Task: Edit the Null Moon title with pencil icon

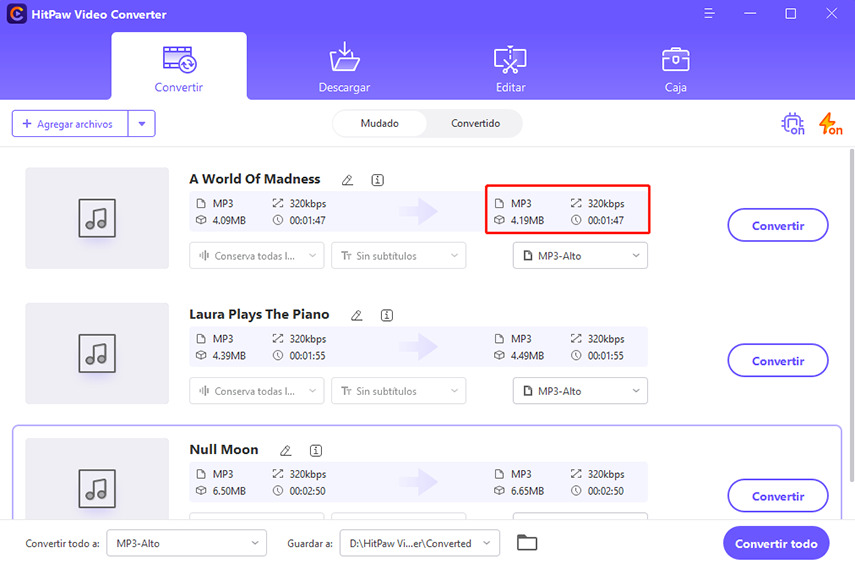Action: tap(286, 451)
